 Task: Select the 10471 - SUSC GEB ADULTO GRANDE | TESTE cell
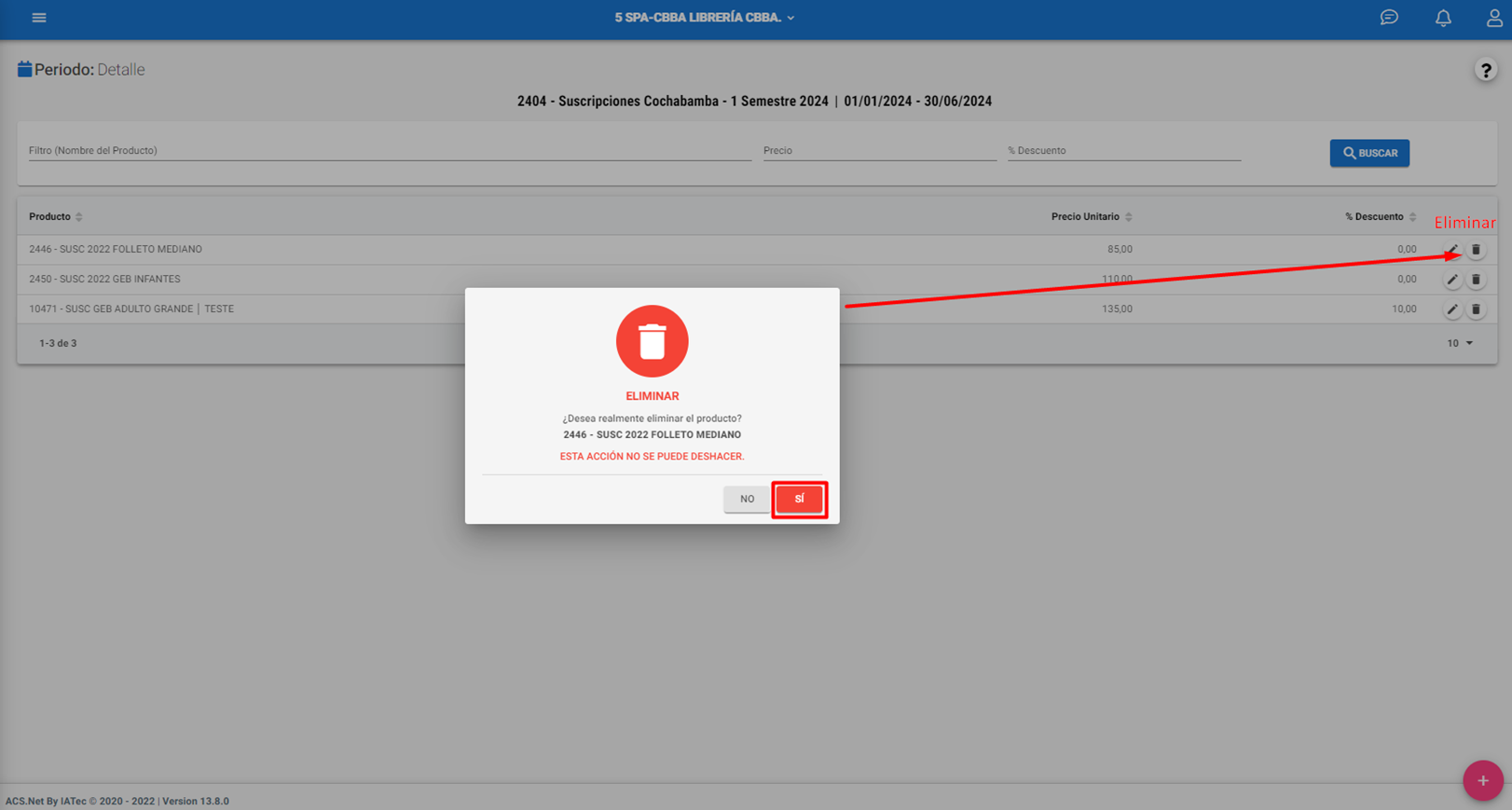(131, 309)
